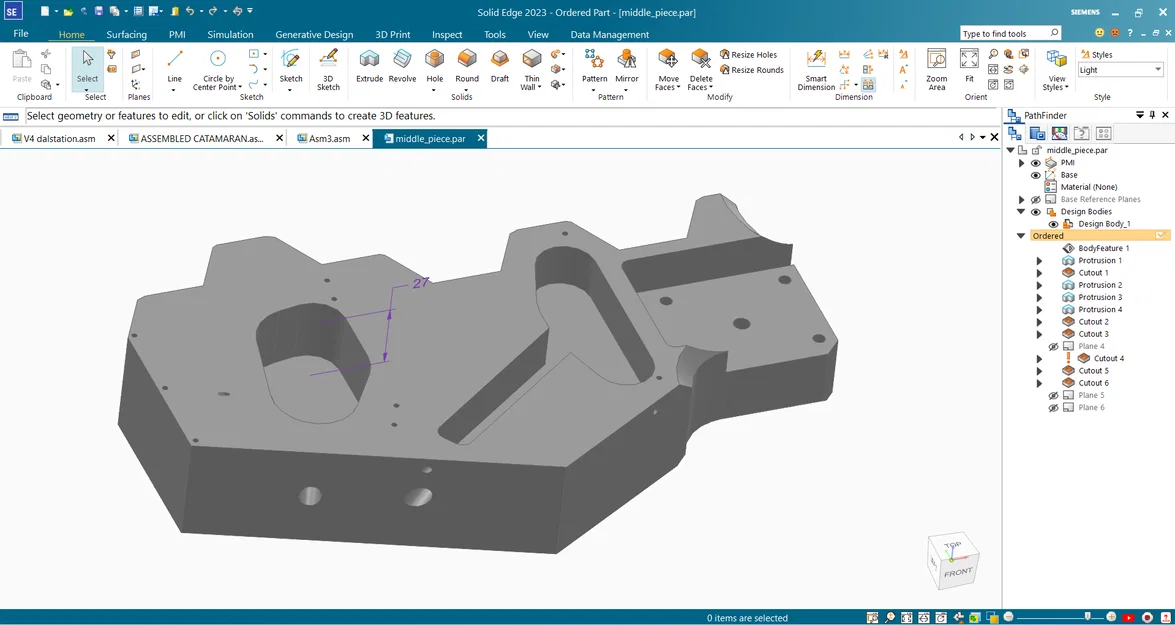
Task: Toggle visibility of Base node
Action: 1036,175
